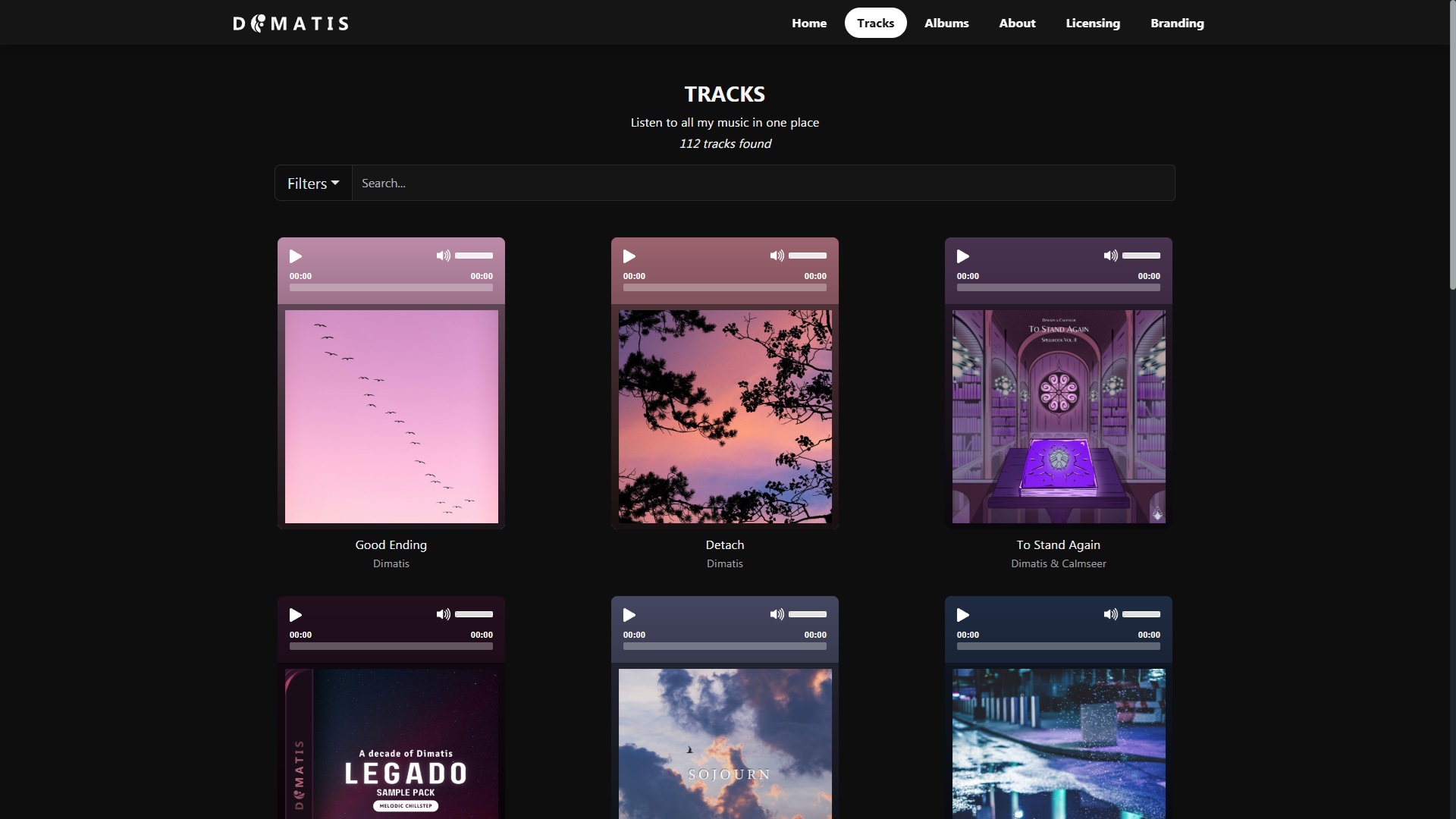Mute the To Stand Again player volume
1456x819 pixels.
point(1111,256)
